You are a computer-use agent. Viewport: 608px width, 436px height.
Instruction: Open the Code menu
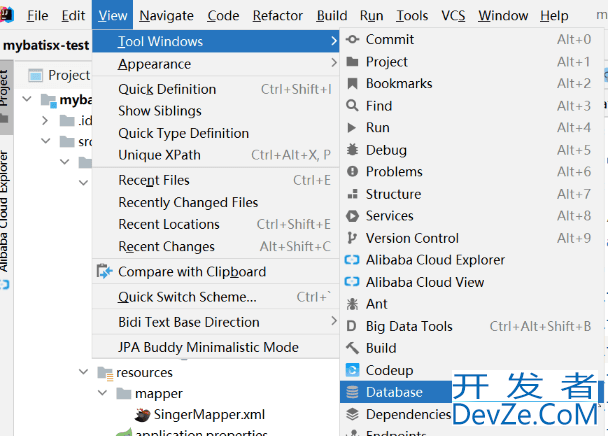pos(223,16)
